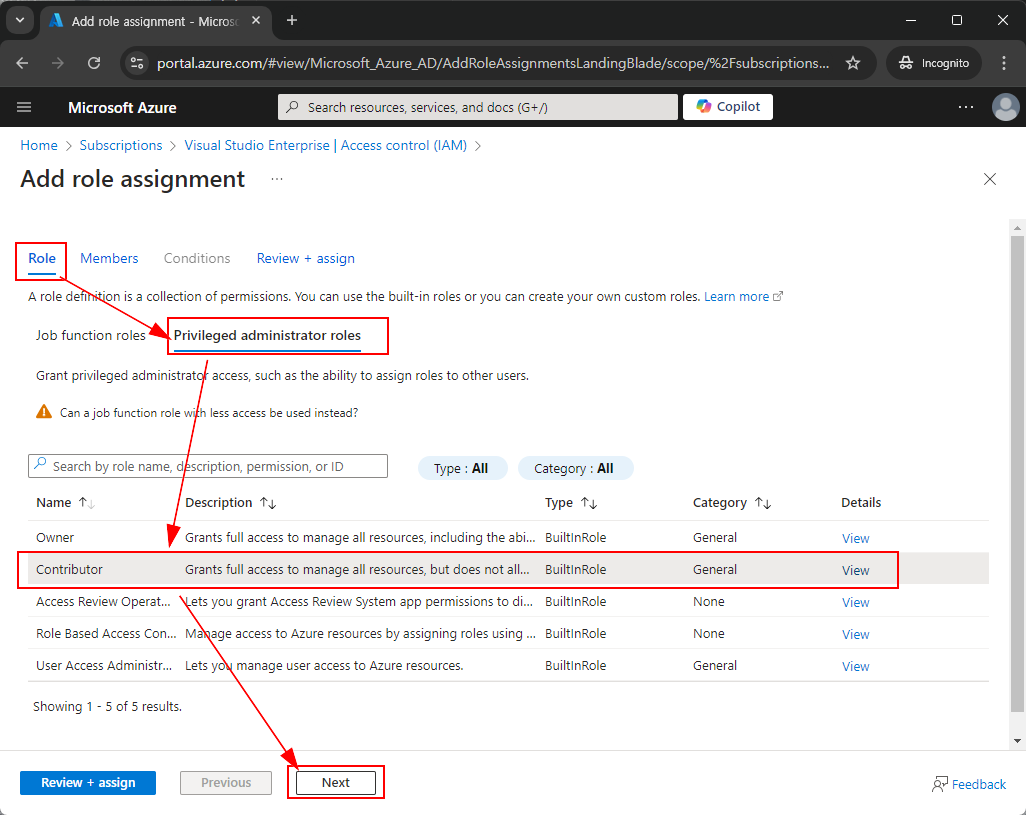Navigate to Subscriptions breadcrumb
The image size is (1026, 815).
(x=121, y=145)
